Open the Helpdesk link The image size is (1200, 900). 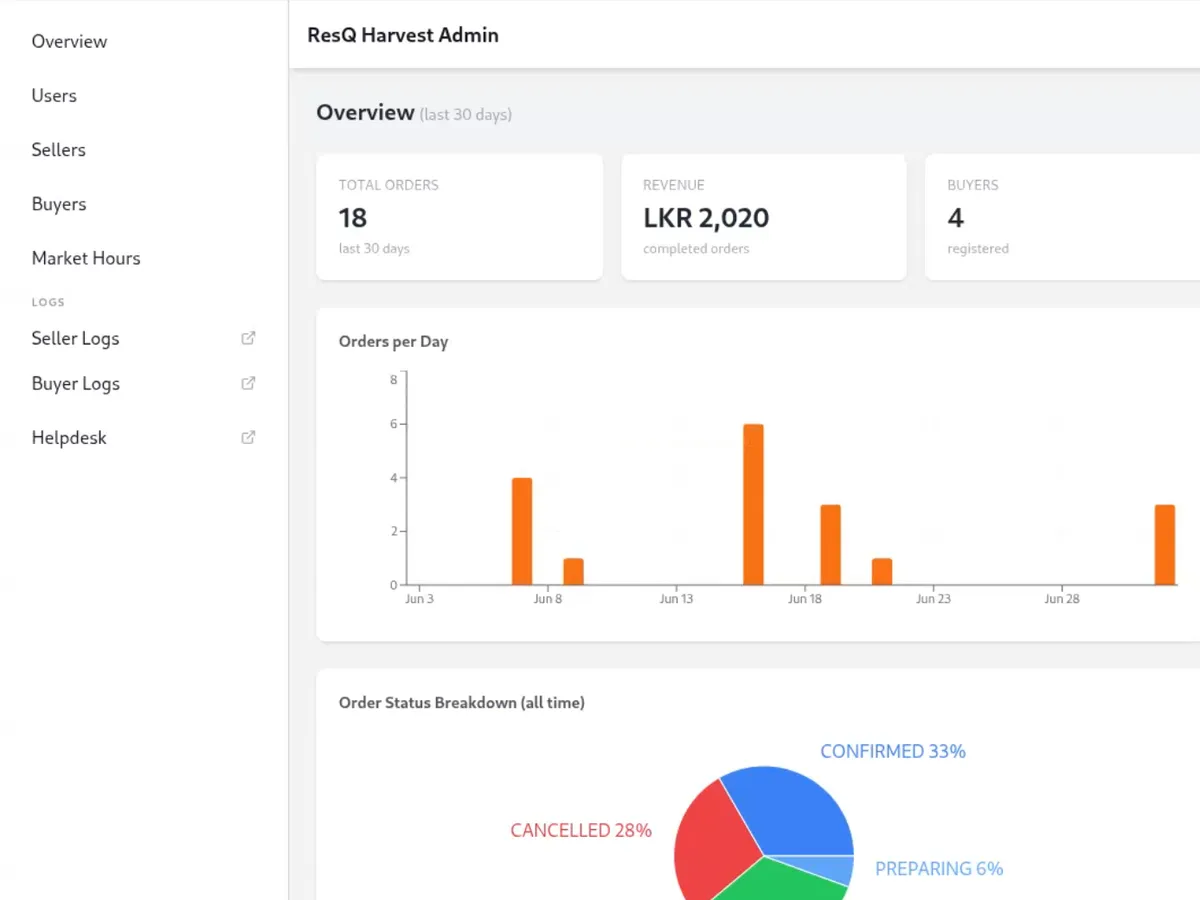69,437
